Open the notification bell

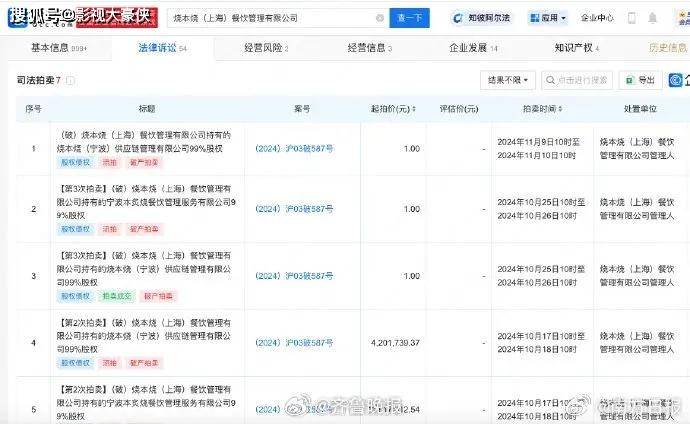(653, 18)
